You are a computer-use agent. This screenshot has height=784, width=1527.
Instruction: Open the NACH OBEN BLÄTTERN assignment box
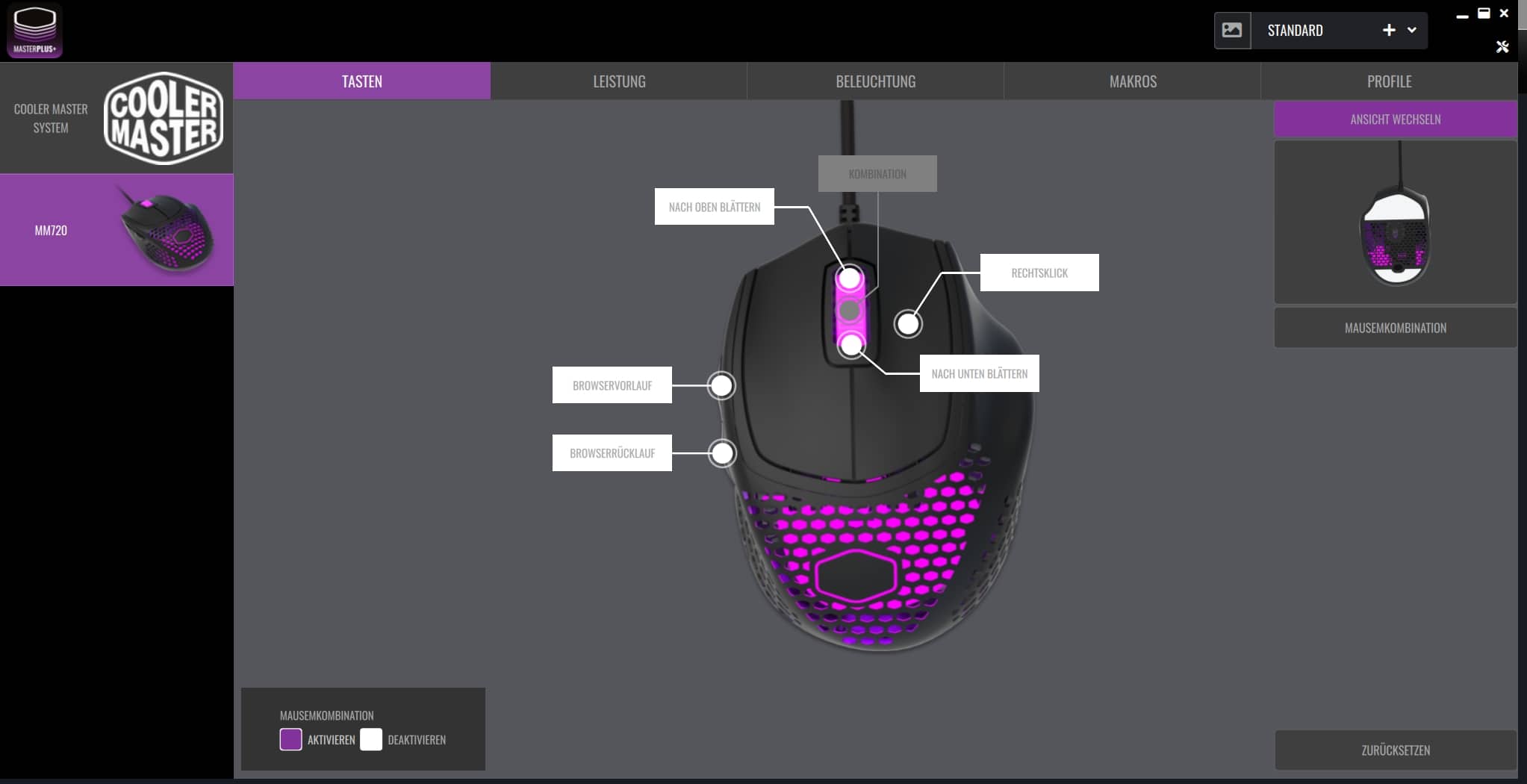[x=714, y=207]
